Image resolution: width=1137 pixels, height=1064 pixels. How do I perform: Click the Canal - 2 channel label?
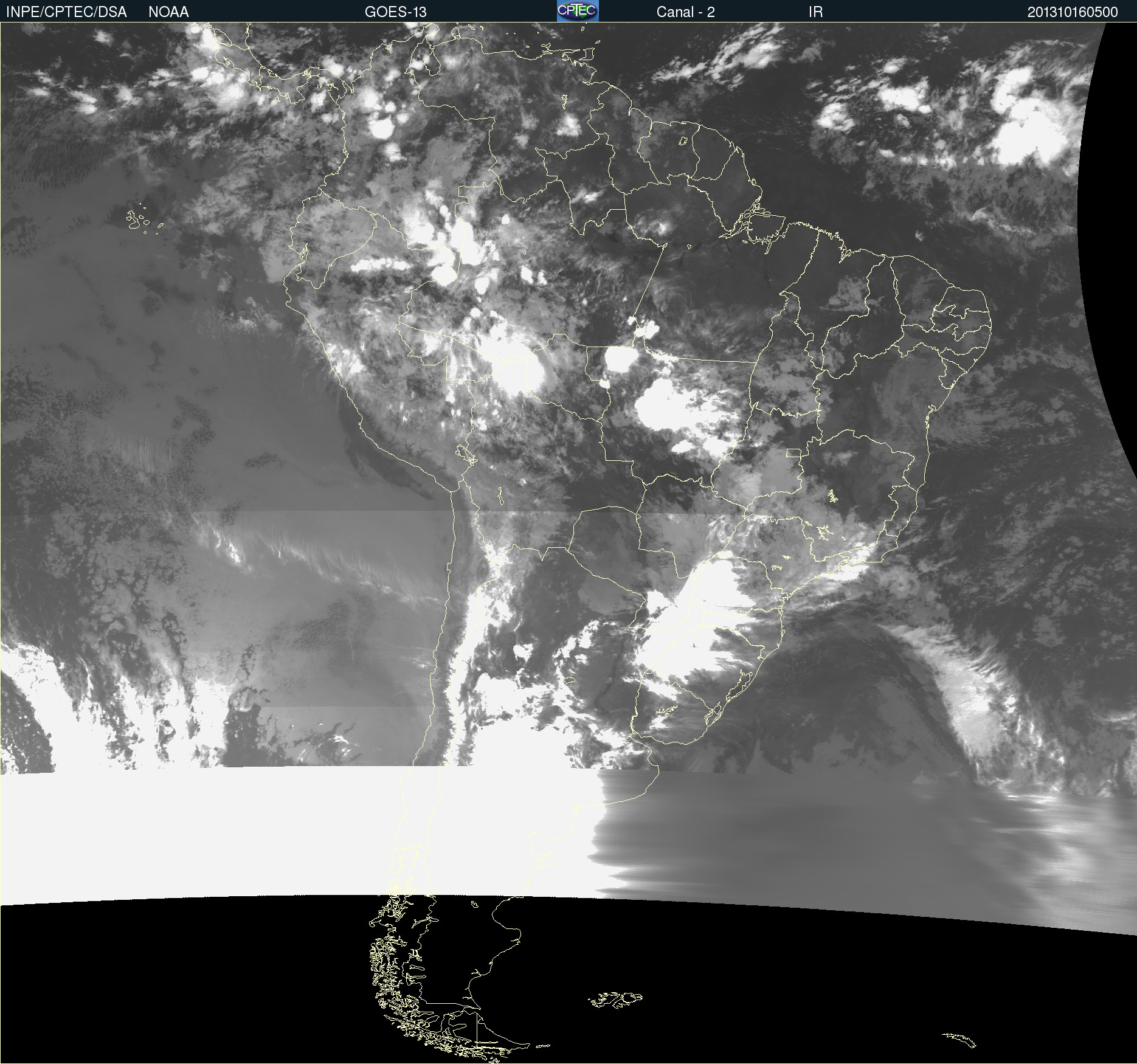click(x=686, y=12)
